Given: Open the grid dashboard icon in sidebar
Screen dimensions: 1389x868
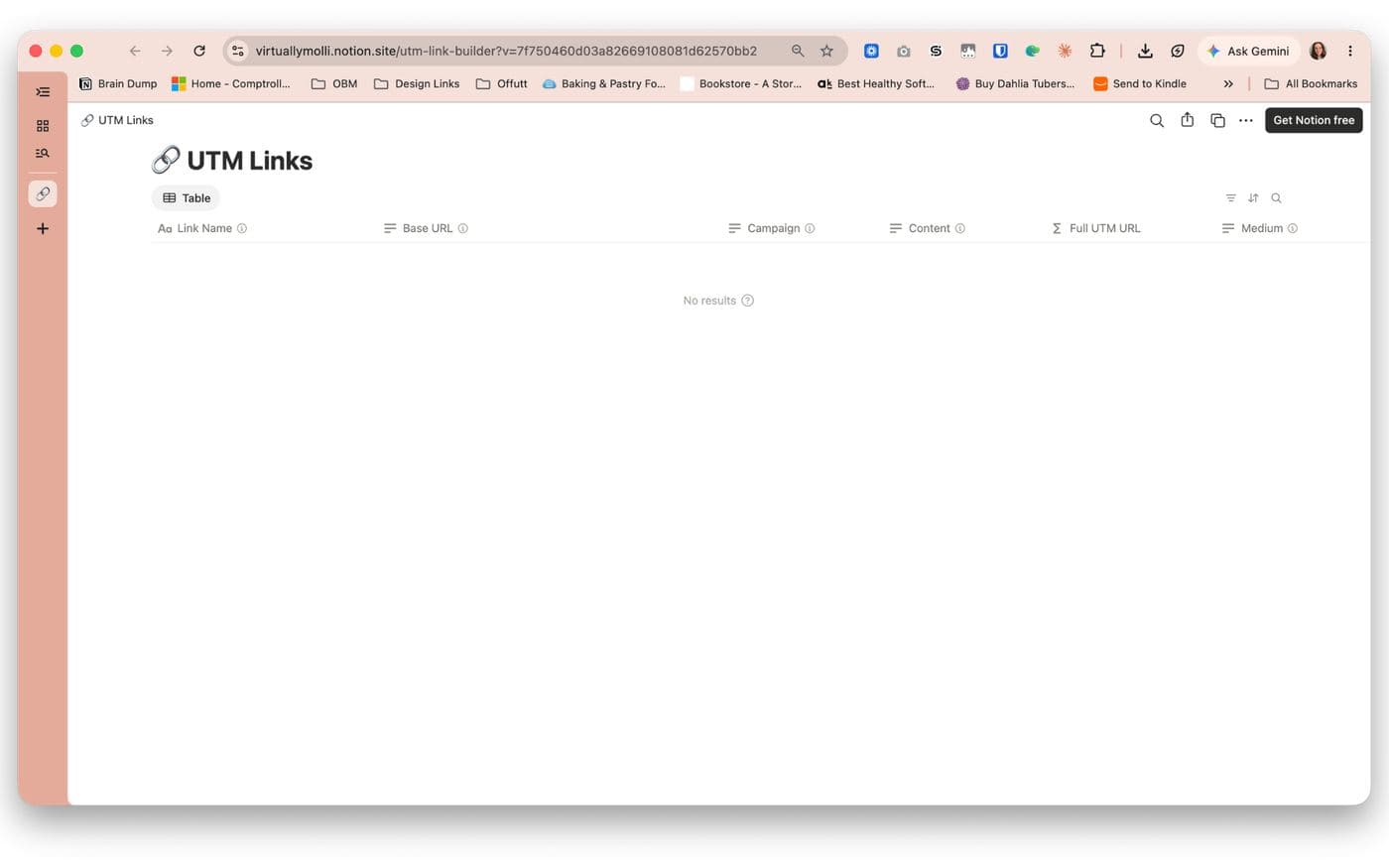Looking at the screenshot, I should coord(43,126).
